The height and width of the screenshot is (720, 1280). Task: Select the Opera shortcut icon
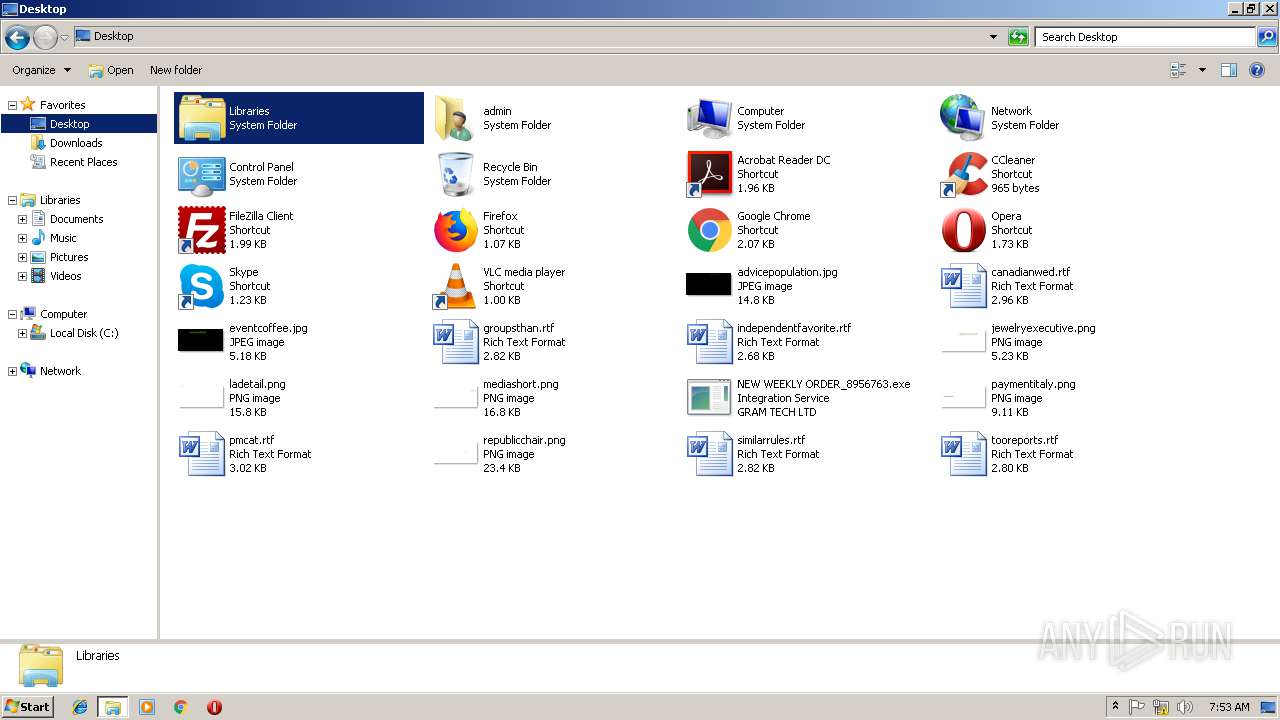(x=963, y=230)
